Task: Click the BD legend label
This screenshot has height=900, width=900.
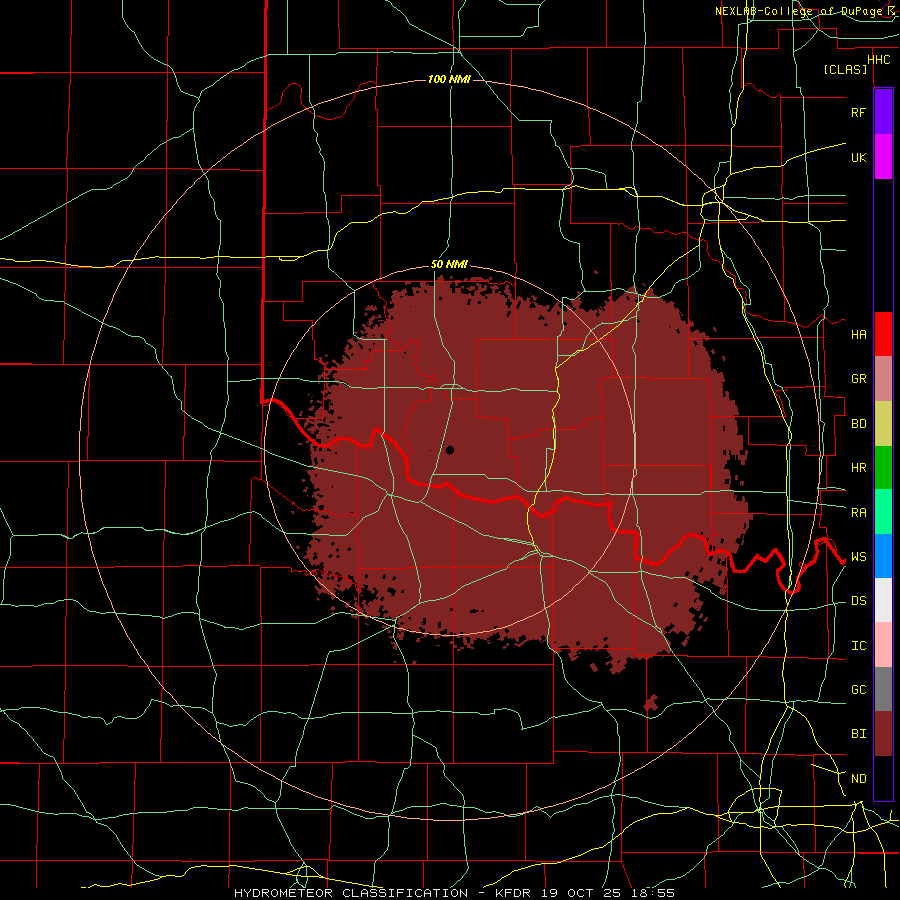Action: 858,424
